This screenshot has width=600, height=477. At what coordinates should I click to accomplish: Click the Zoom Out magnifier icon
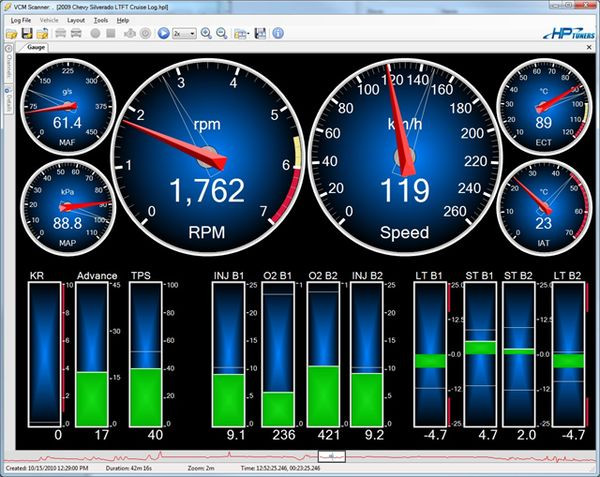click(x=222, y=33)
